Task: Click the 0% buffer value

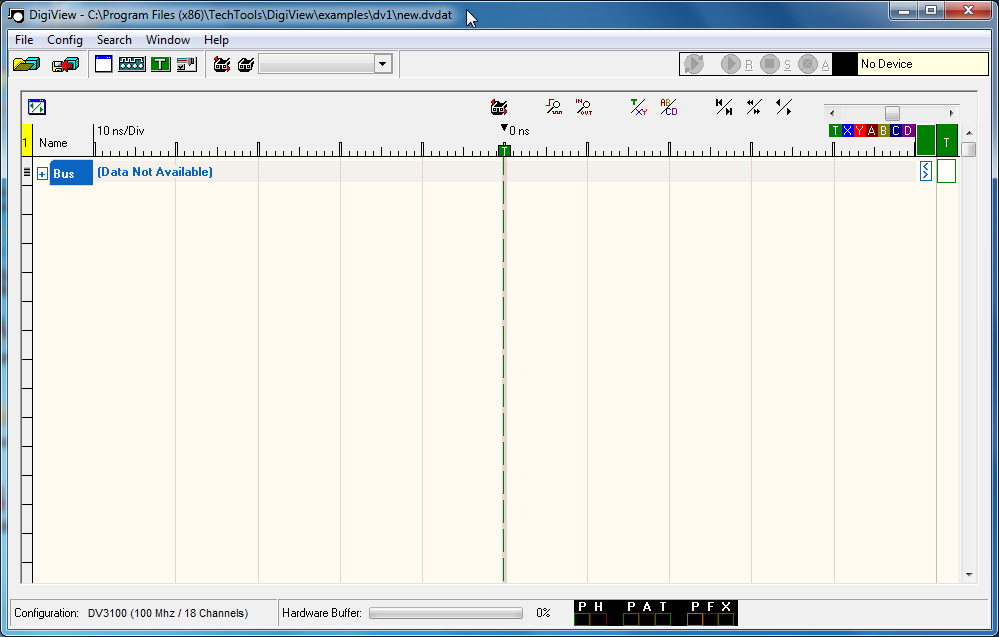Action: pyautogui.click(x=543, y=613)
